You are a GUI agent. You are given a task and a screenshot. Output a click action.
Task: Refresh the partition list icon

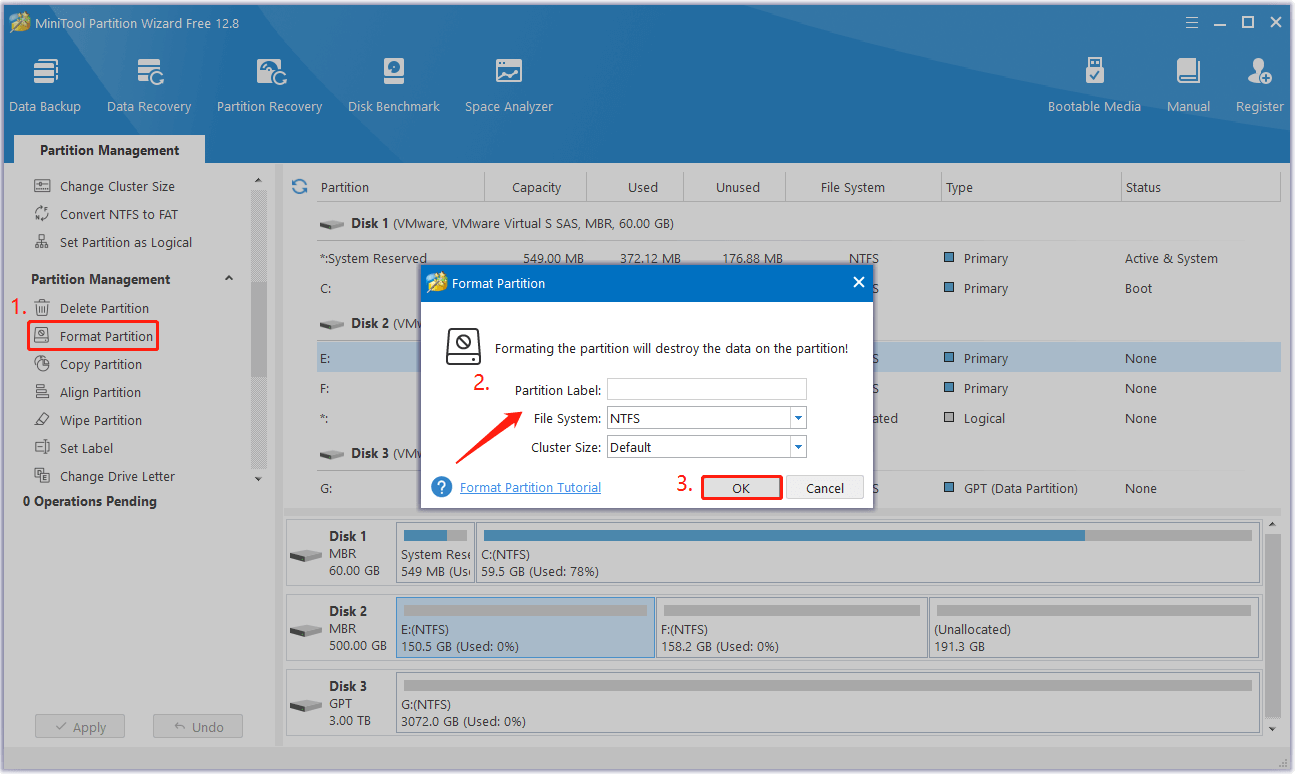point(299,187)
